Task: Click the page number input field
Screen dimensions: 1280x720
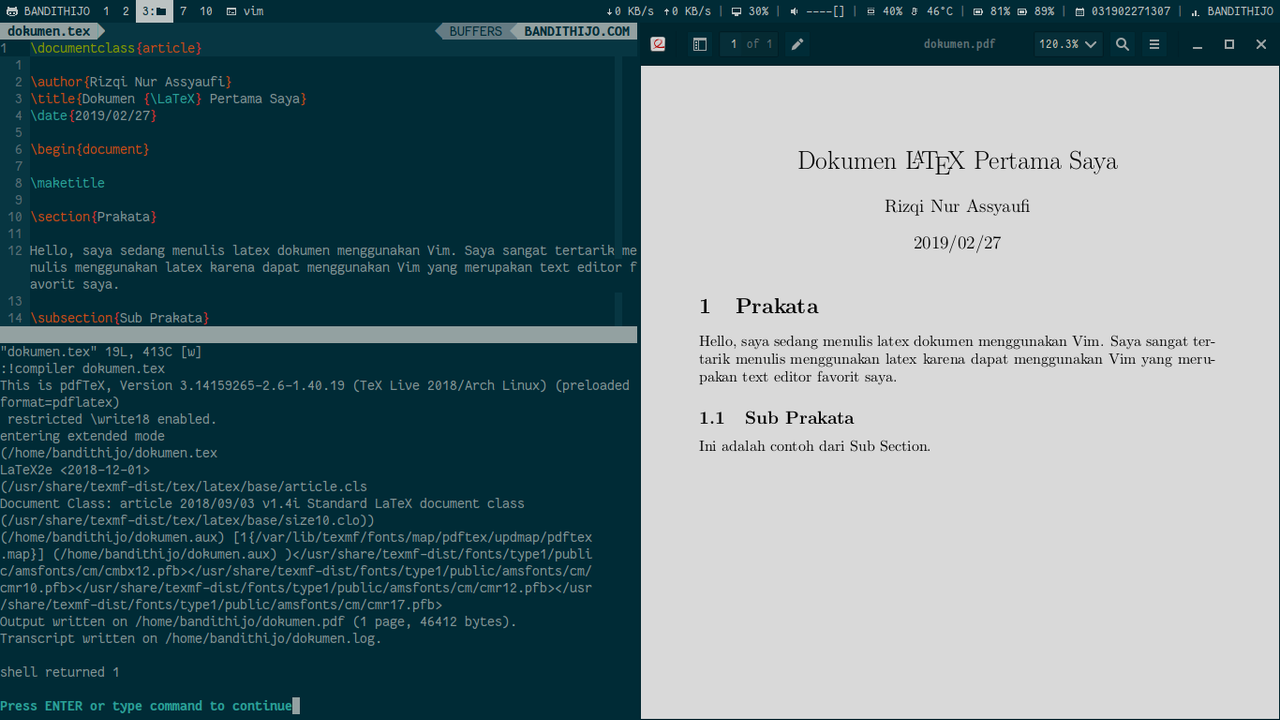Action: pos(734,44)
